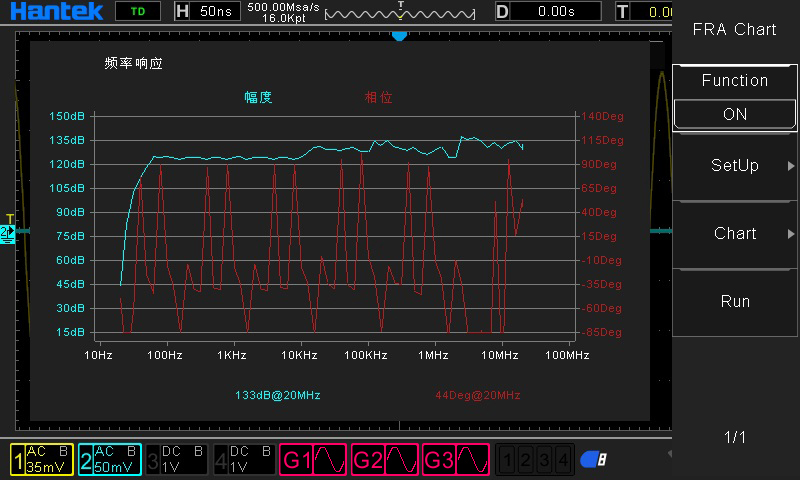This screenshot has width=800, height=480.
Task: Click the waveform memory overview bar
Action: click(x=402, y=13)
